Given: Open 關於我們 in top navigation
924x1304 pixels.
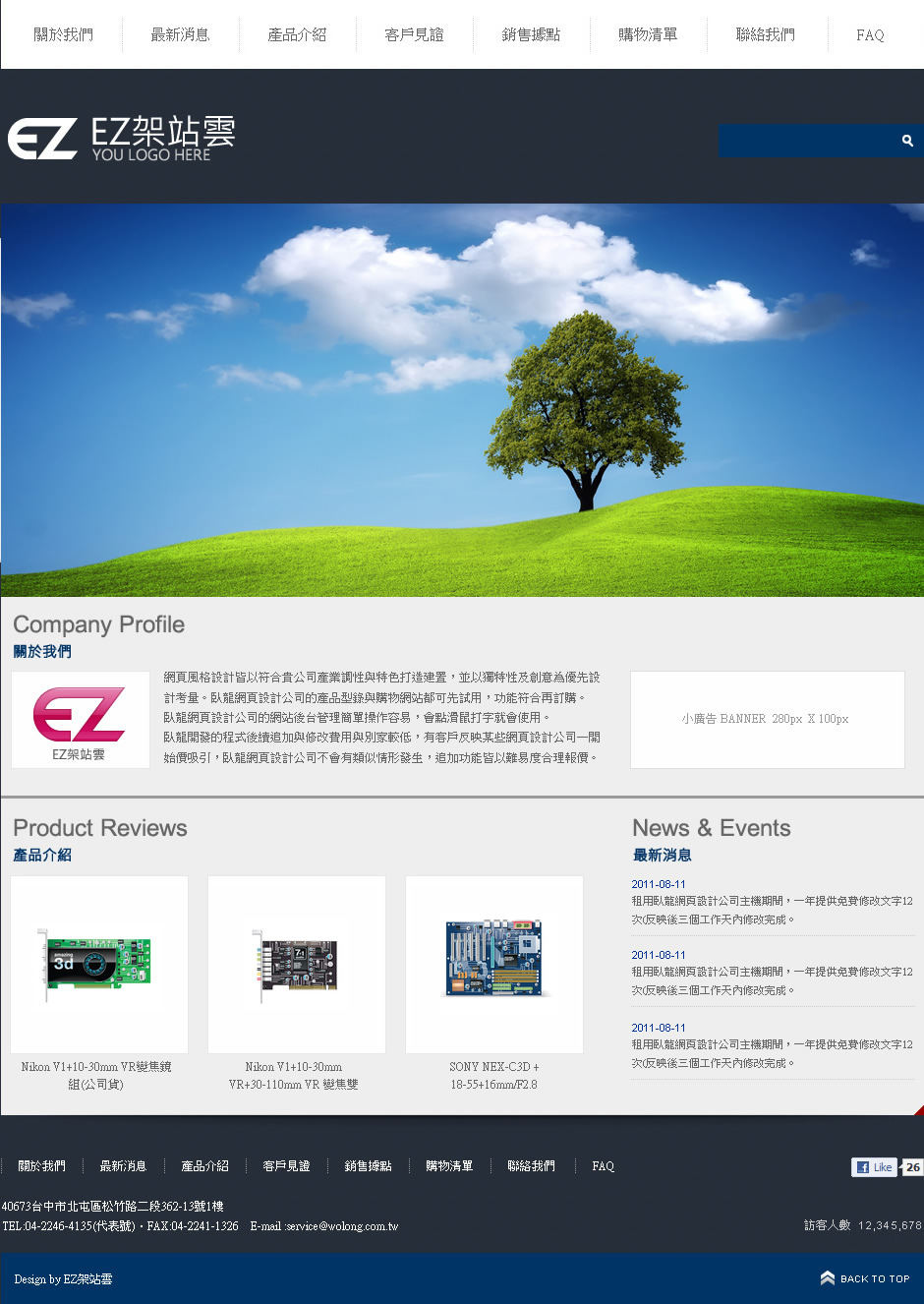Looking at the screenshot, I should pos(63,34).
